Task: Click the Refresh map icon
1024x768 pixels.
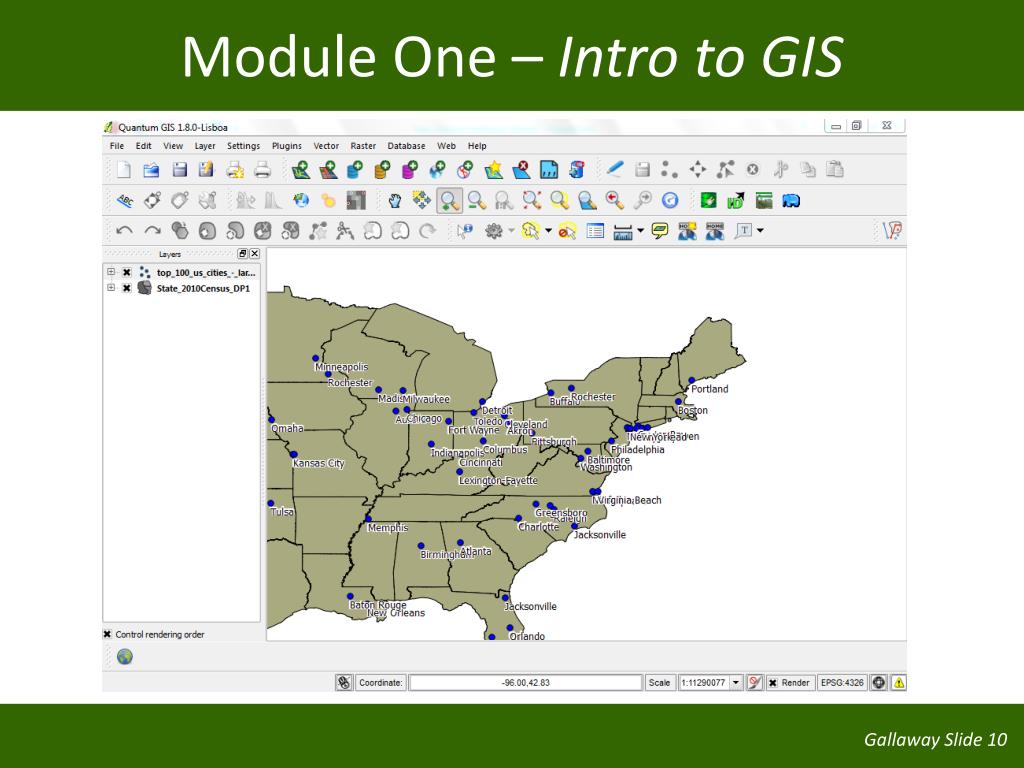Action: (x=671, y=200)
